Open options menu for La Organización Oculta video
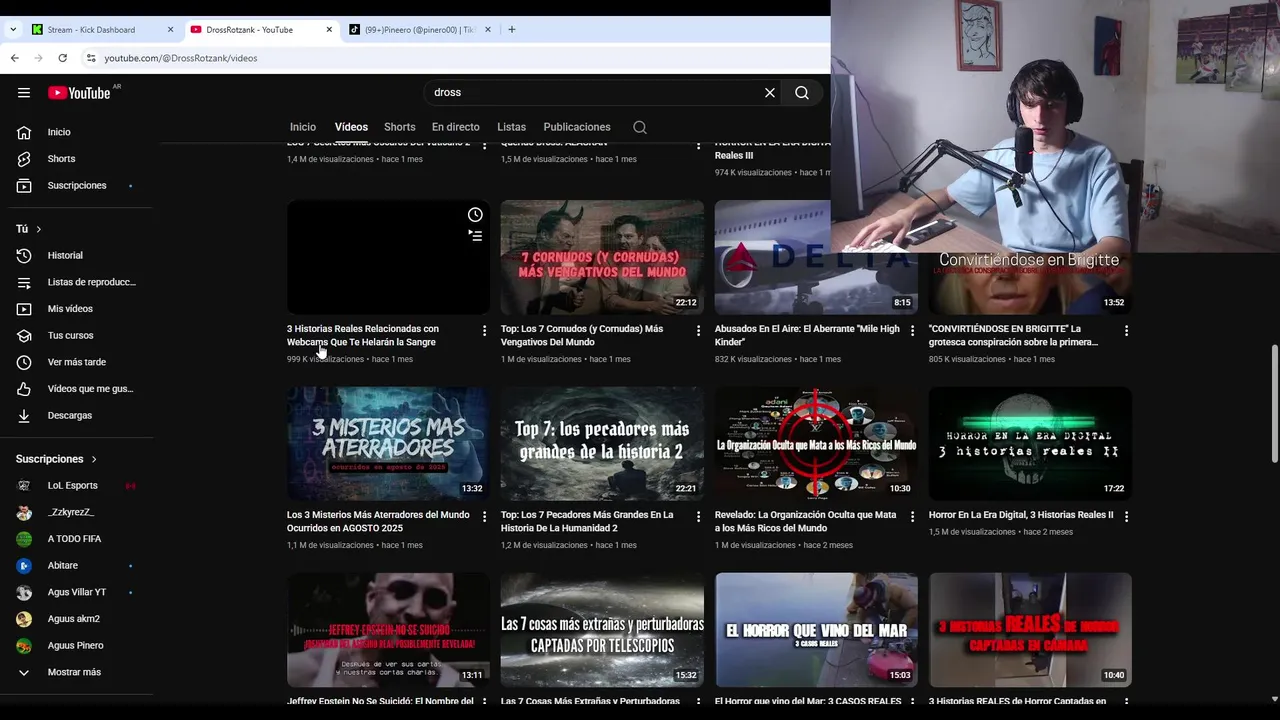 click(912, 517)
